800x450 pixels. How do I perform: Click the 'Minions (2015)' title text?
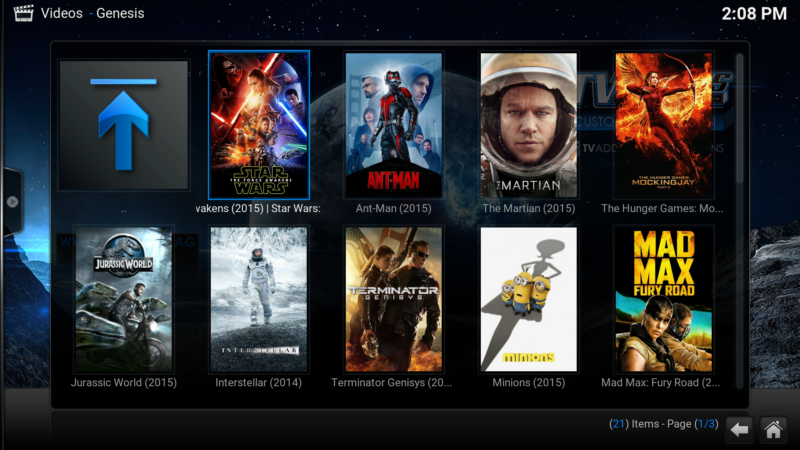[x=529, y=383]
